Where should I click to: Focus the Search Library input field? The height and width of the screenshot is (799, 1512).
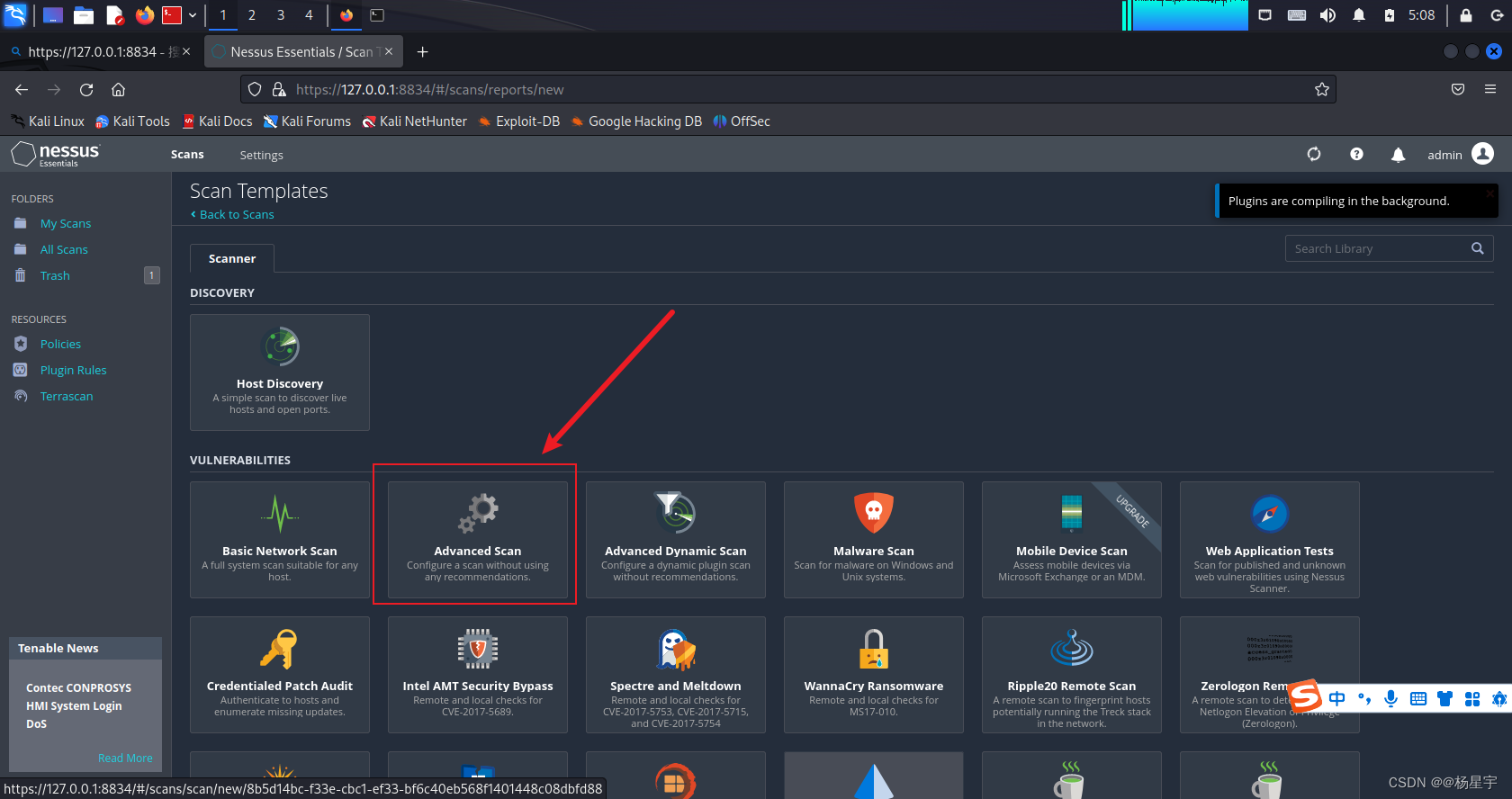1377,248
